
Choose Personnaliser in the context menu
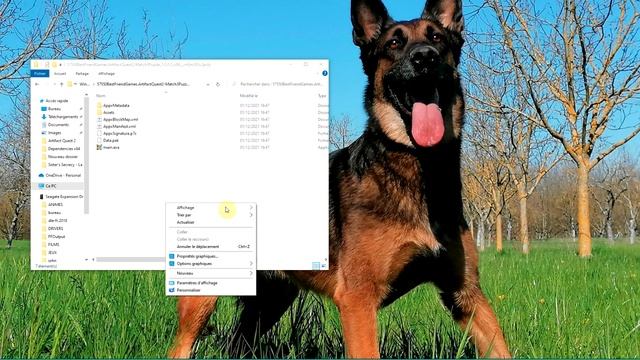click(x=211, y=290)
